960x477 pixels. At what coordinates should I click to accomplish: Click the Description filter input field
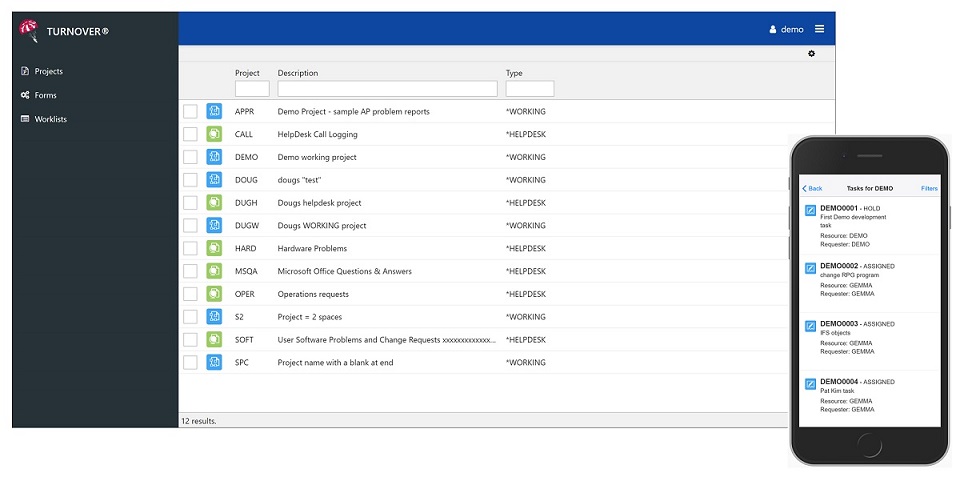click(387, 89)
